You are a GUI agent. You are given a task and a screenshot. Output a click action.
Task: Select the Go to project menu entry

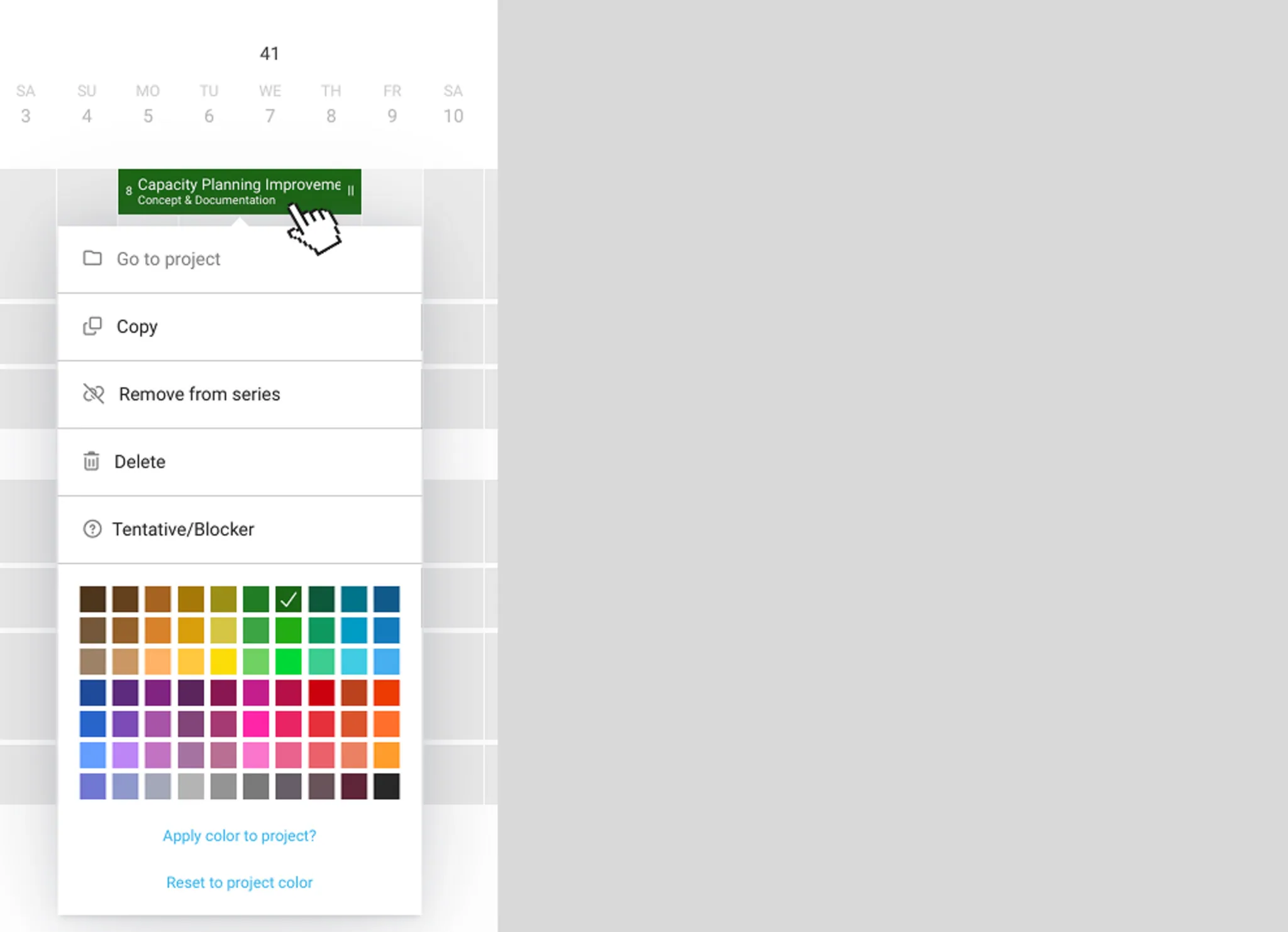click(x=240, y=259)
